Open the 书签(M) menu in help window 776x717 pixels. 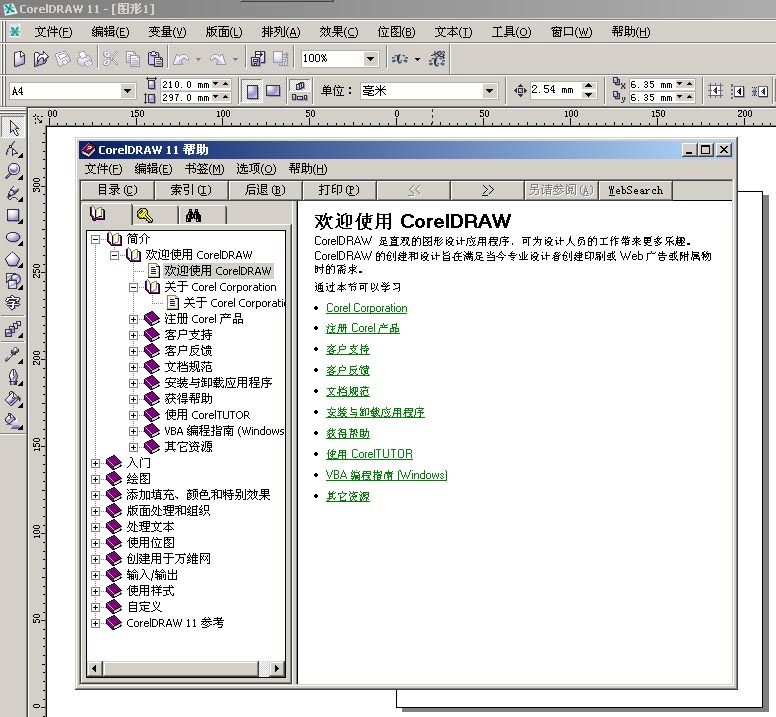pos(204,169)
